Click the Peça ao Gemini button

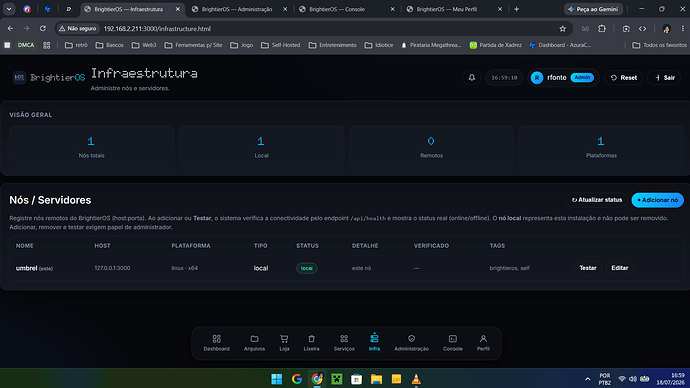[593, 9]
